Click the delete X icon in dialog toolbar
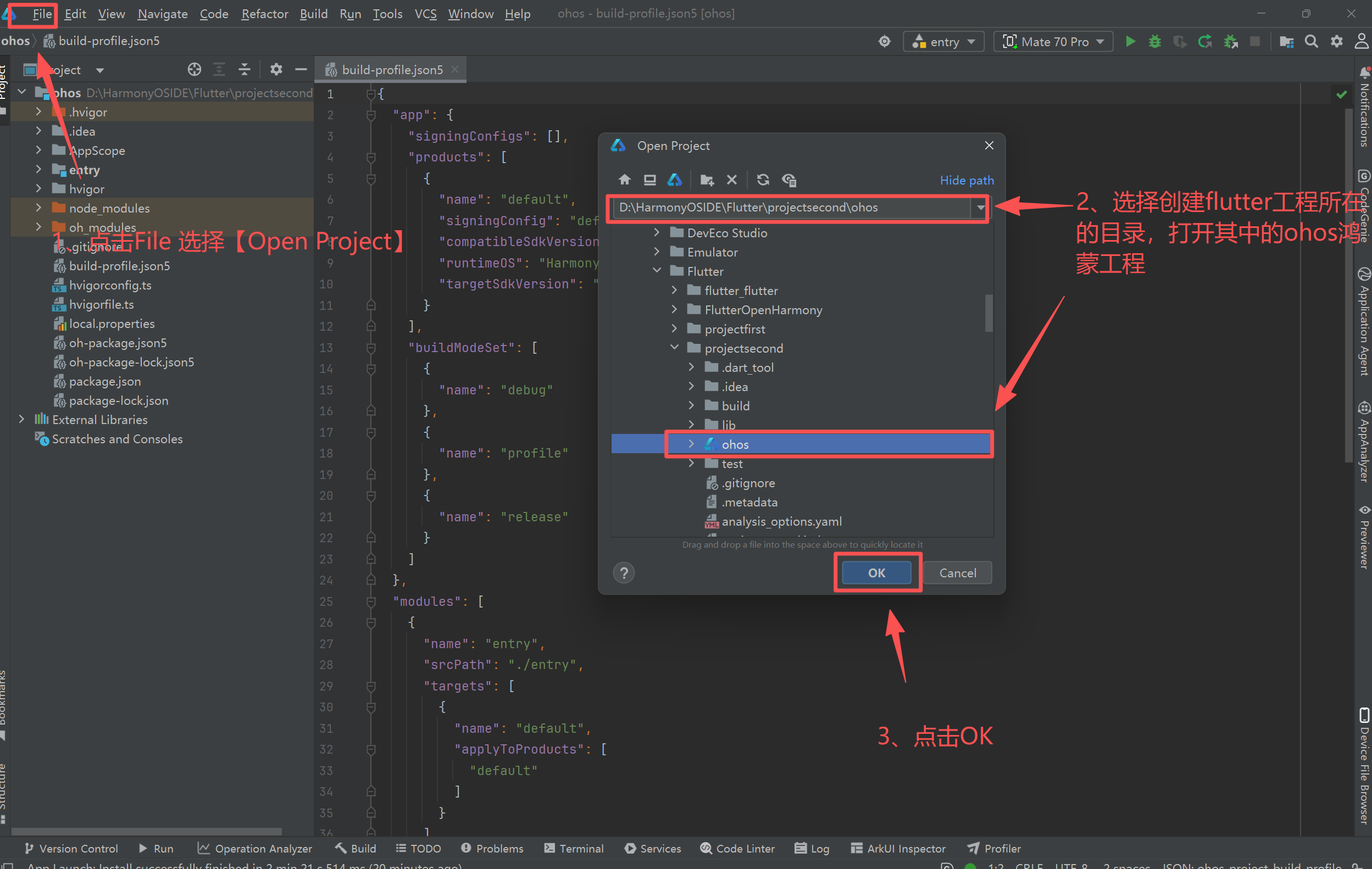The height and width of the screenshot is (869, 1372). click(731, 180)
